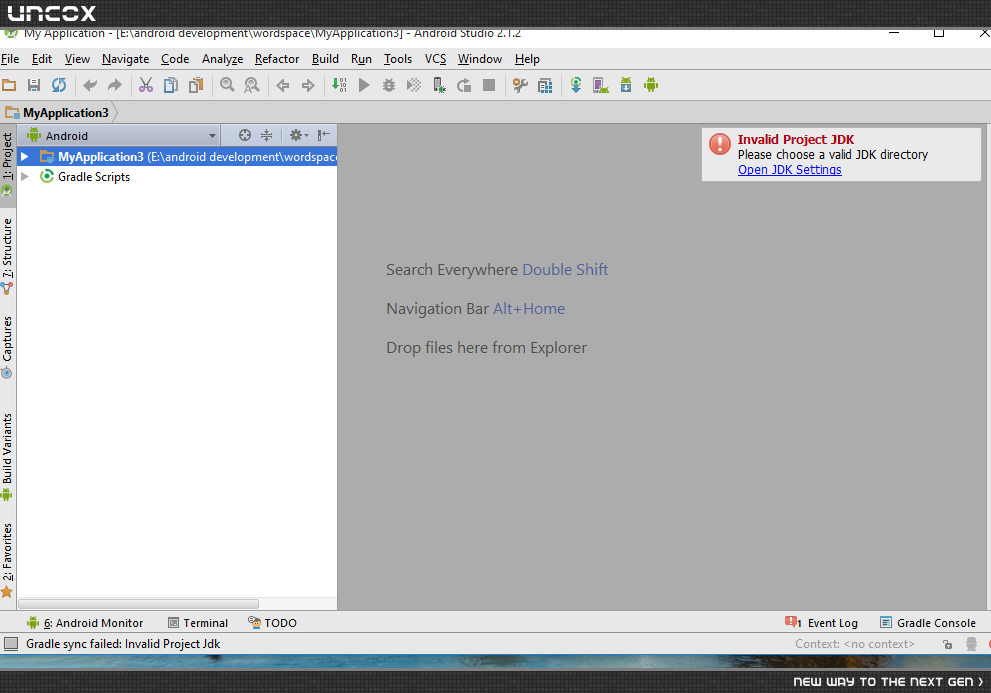This screenshot has width=991, height=693.
Task: Click the Cut scissors icon
Action: click(x=146, y=85)
